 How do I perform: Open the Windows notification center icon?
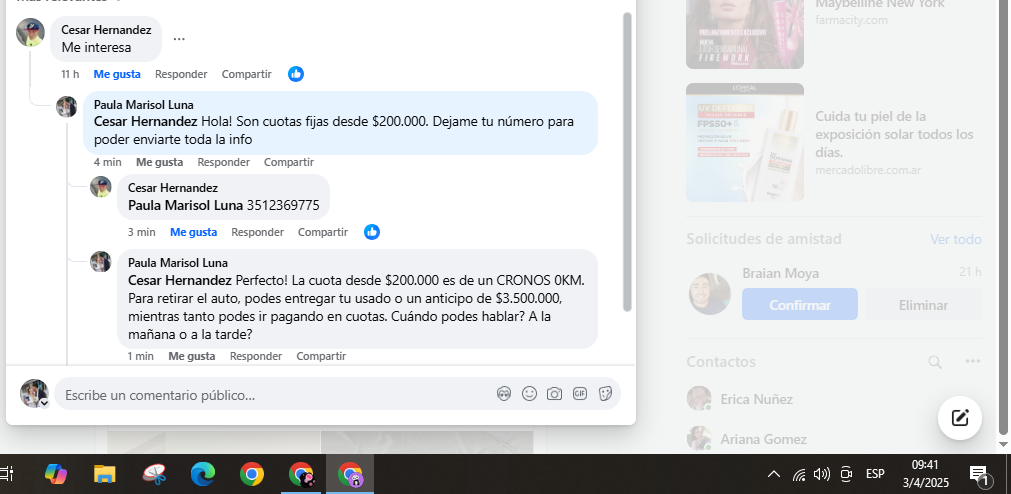979,475
